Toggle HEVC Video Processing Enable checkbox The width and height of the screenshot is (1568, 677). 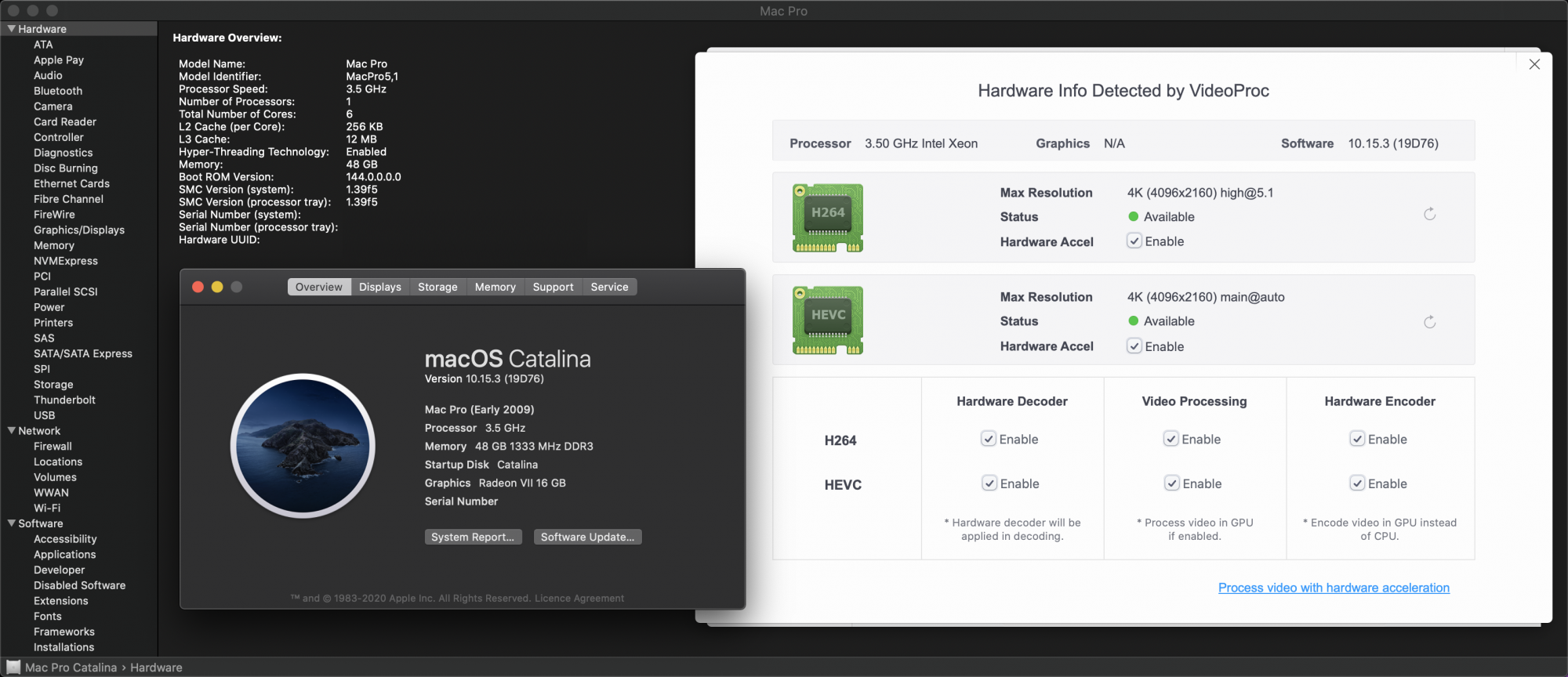click(1171, 483)
